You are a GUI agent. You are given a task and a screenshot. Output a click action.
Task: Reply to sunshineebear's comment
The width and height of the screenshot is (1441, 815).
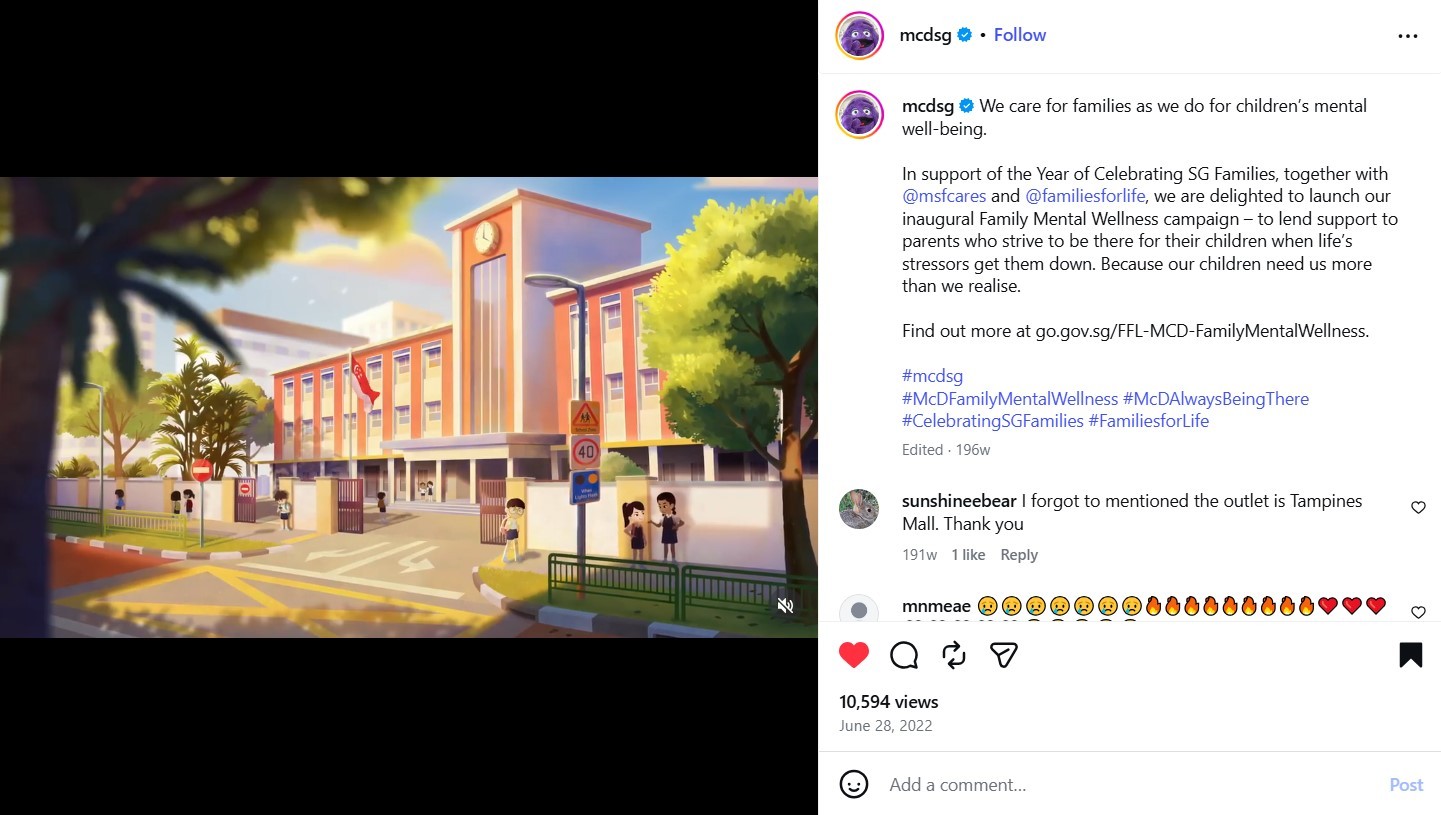click(x=1019, y=555)
